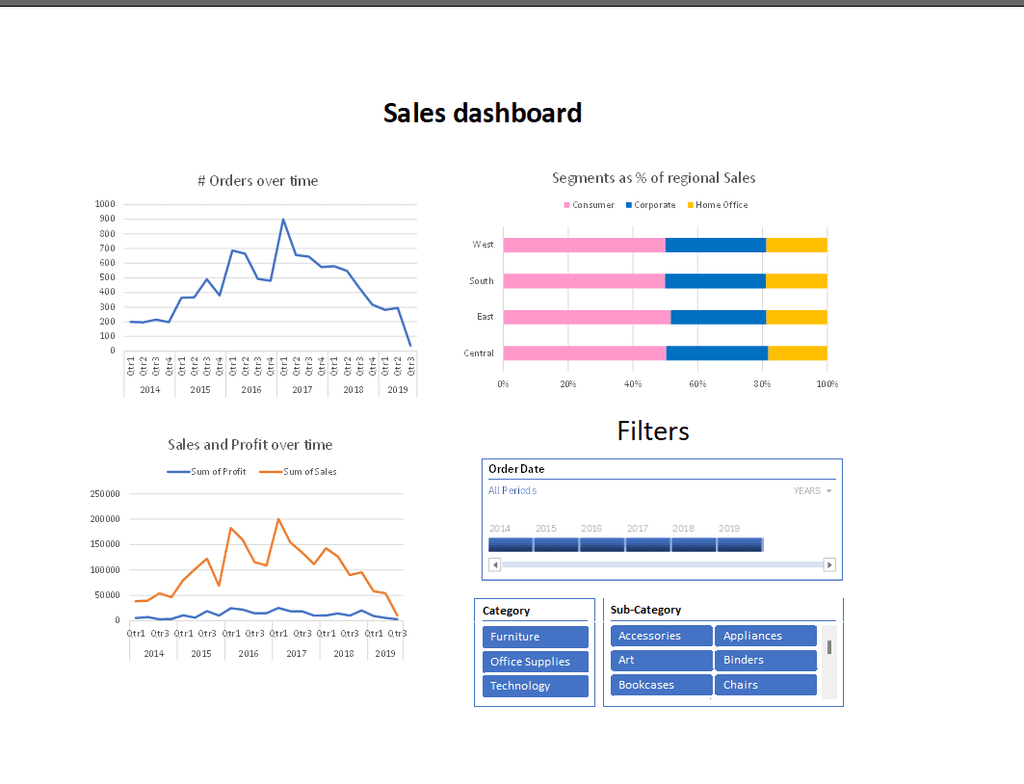The width and height of the screenshot is (1024, 784).
Task: Filter by Chairs sub-category
Action: point(765,685)
